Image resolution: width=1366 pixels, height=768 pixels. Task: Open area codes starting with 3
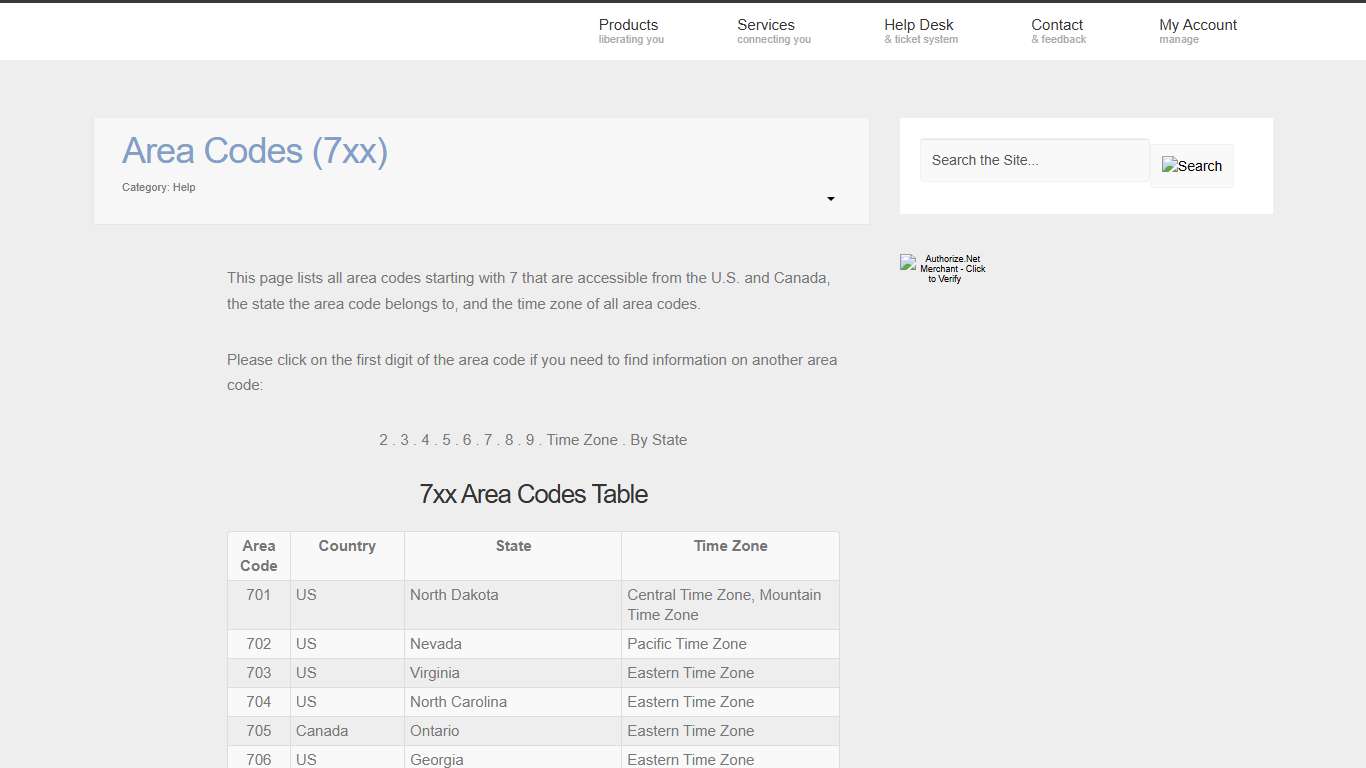404,439
